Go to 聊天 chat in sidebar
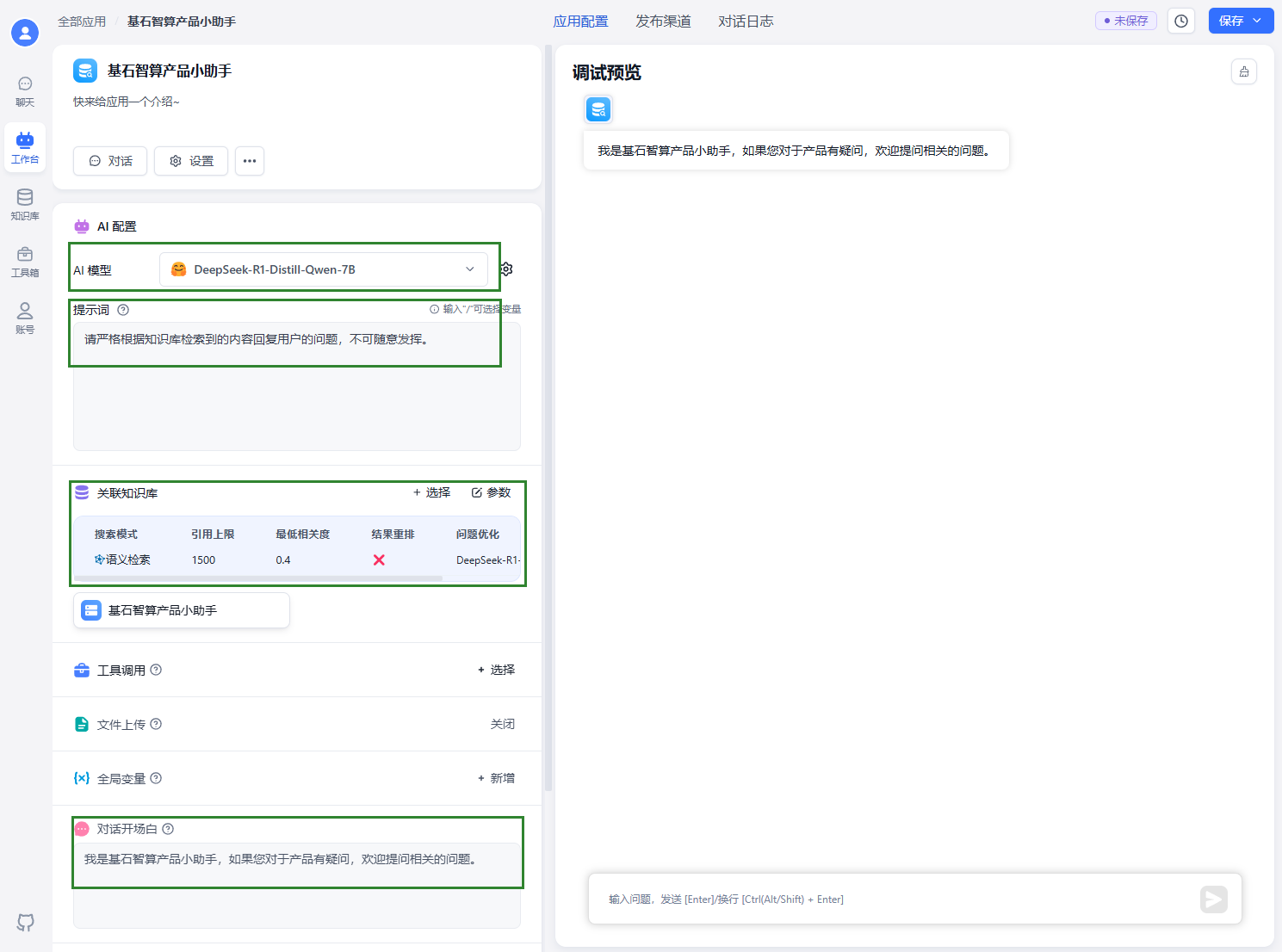Screen dimensions: 1282x952 (25, 92)
